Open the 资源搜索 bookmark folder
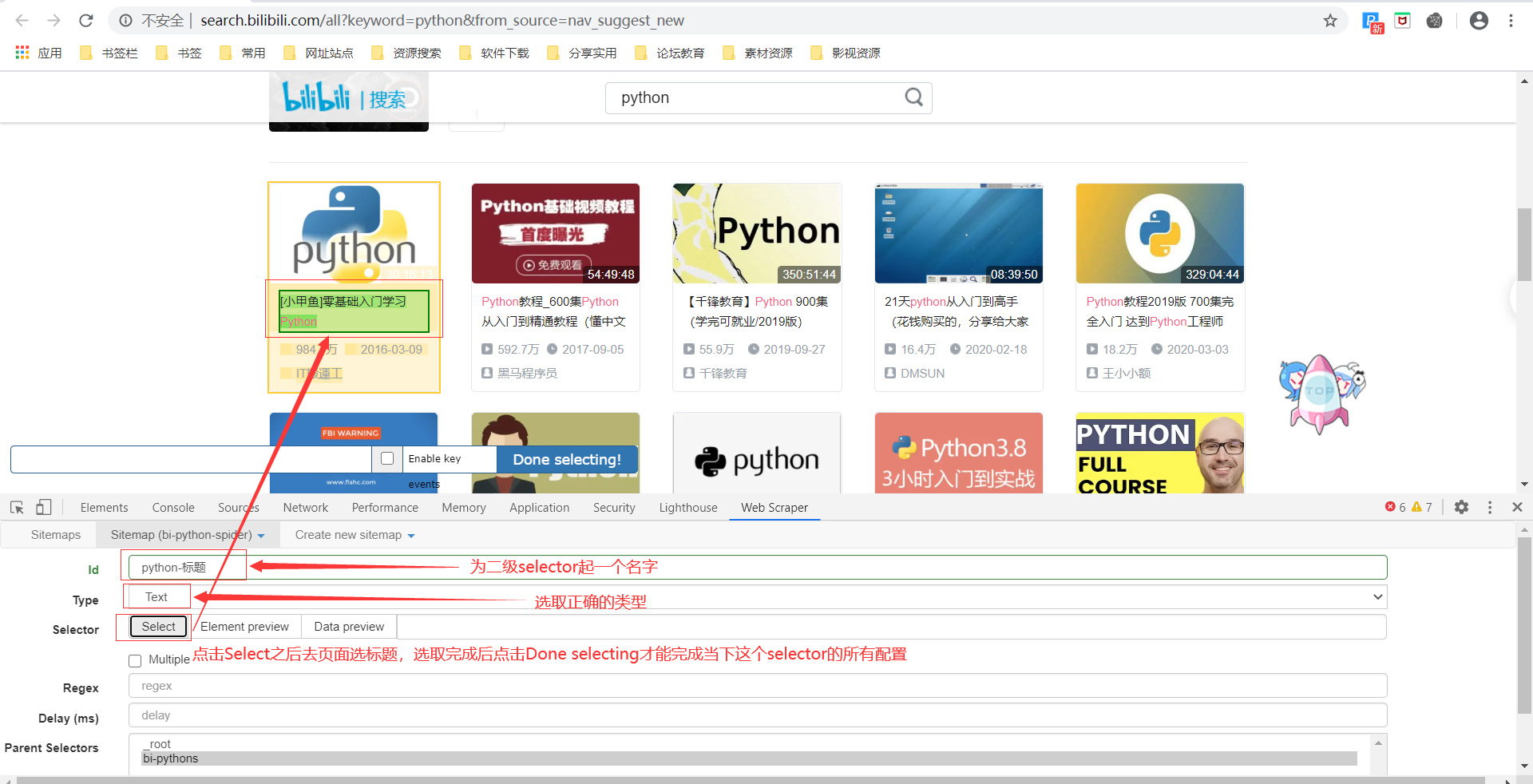This screenshot has height=784, width=1533. (406, 53)
